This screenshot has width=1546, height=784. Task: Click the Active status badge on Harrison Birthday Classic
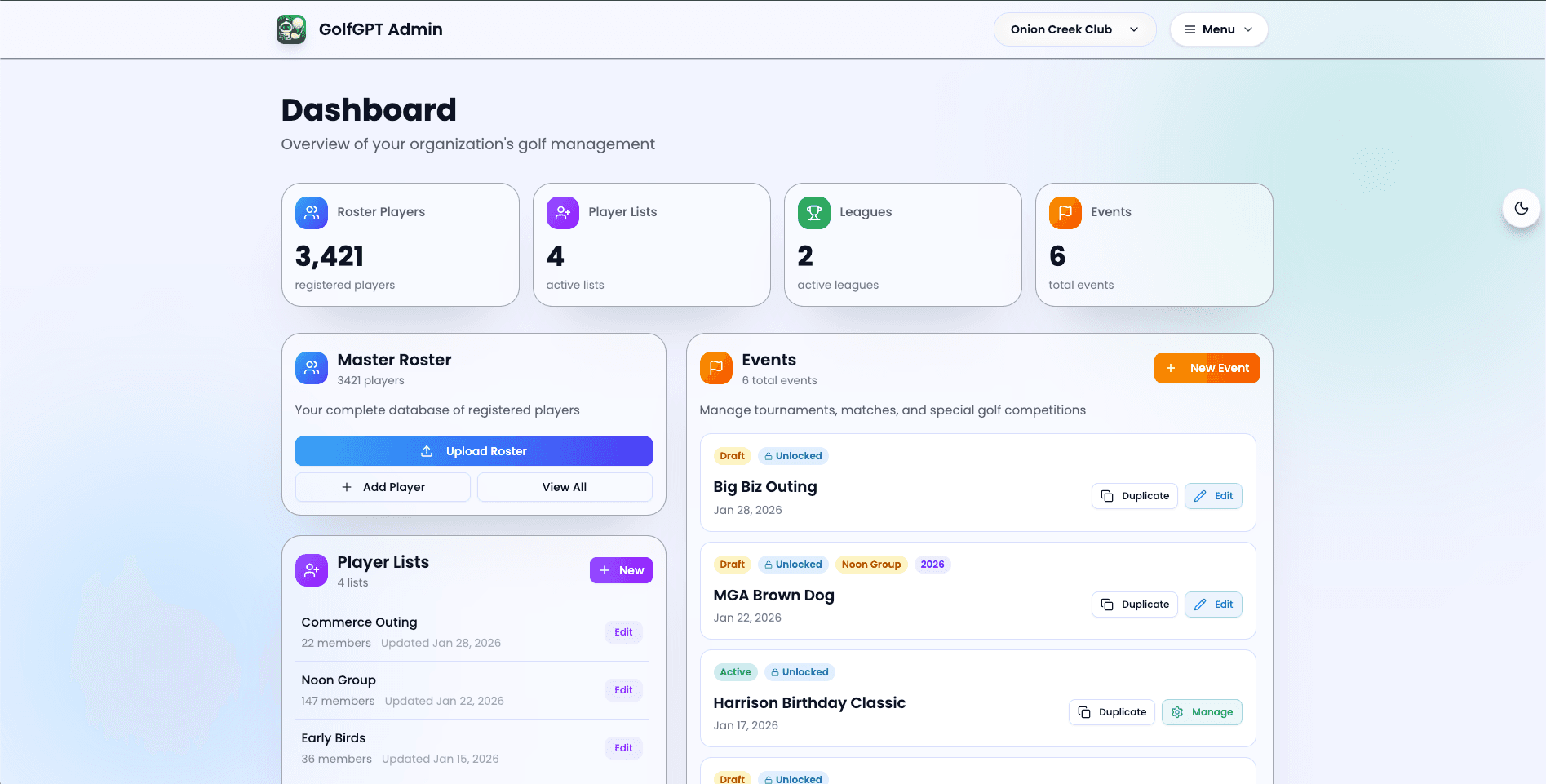(x=734, y=671)
